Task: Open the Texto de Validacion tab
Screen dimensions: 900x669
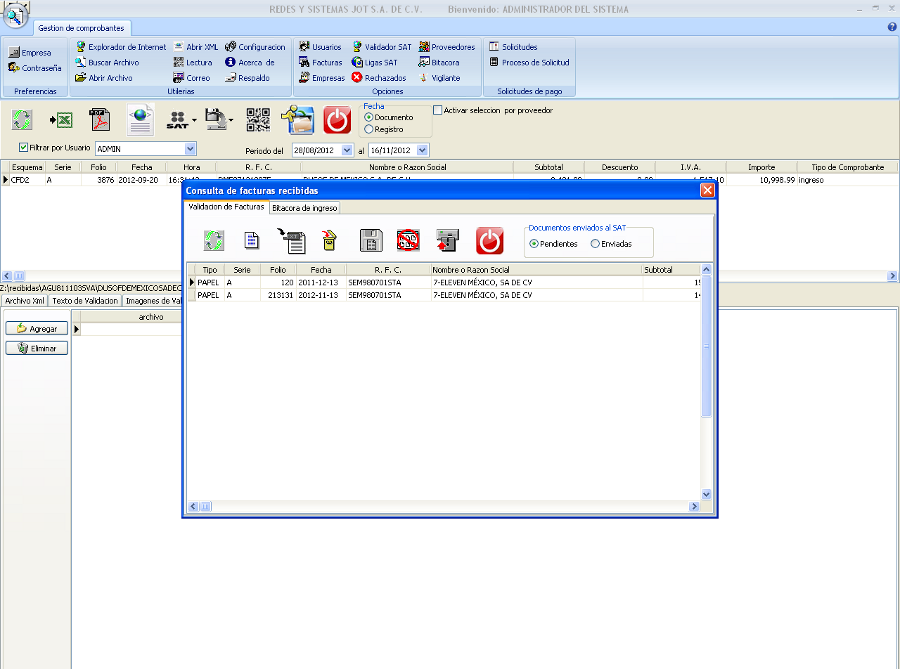Action: click(x=92, y=300)
